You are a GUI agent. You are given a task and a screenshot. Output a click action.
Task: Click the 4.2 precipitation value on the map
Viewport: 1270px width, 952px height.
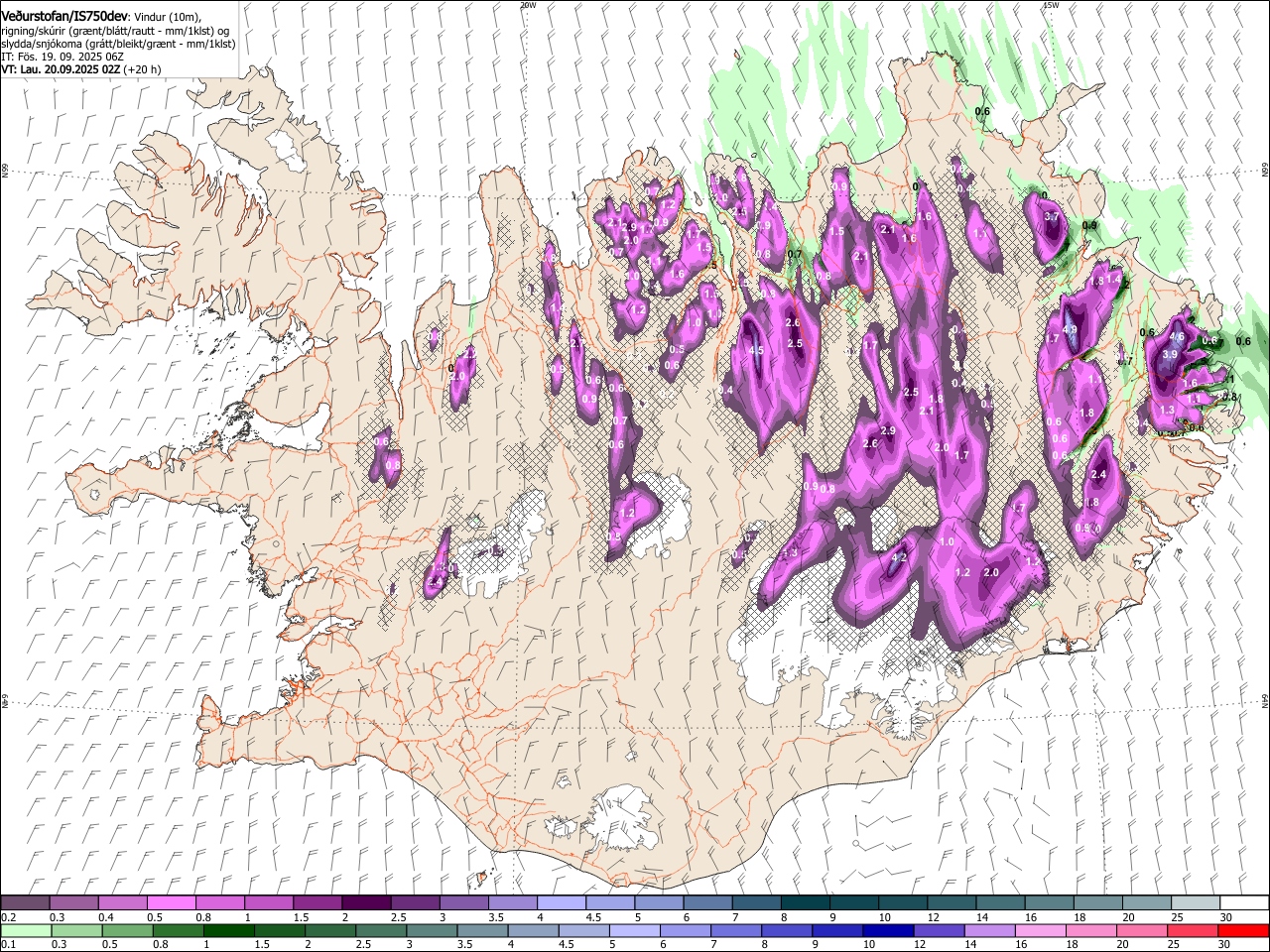(x=900, y=558)
